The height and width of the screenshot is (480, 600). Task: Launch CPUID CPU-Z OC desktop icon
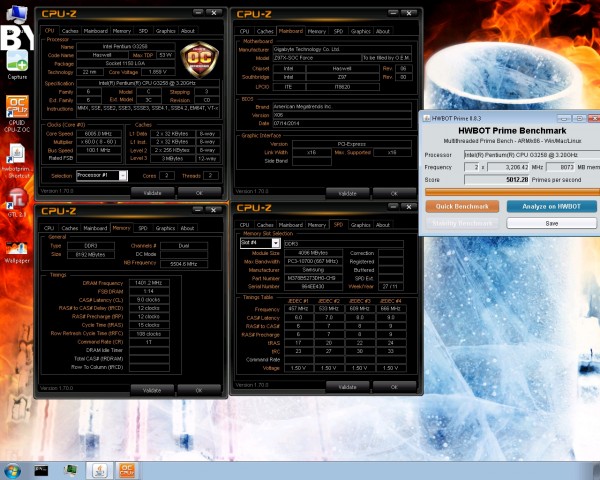click(x=17, y=114)
